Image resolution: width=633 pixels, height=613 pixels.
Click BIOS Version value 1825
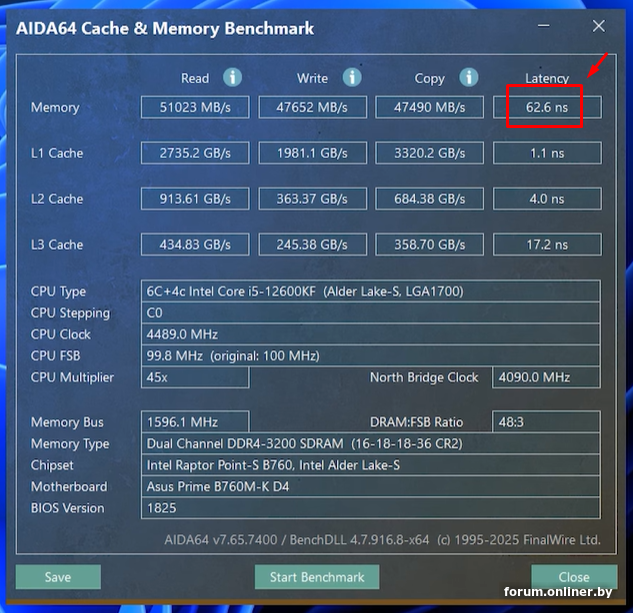(371, 508)
